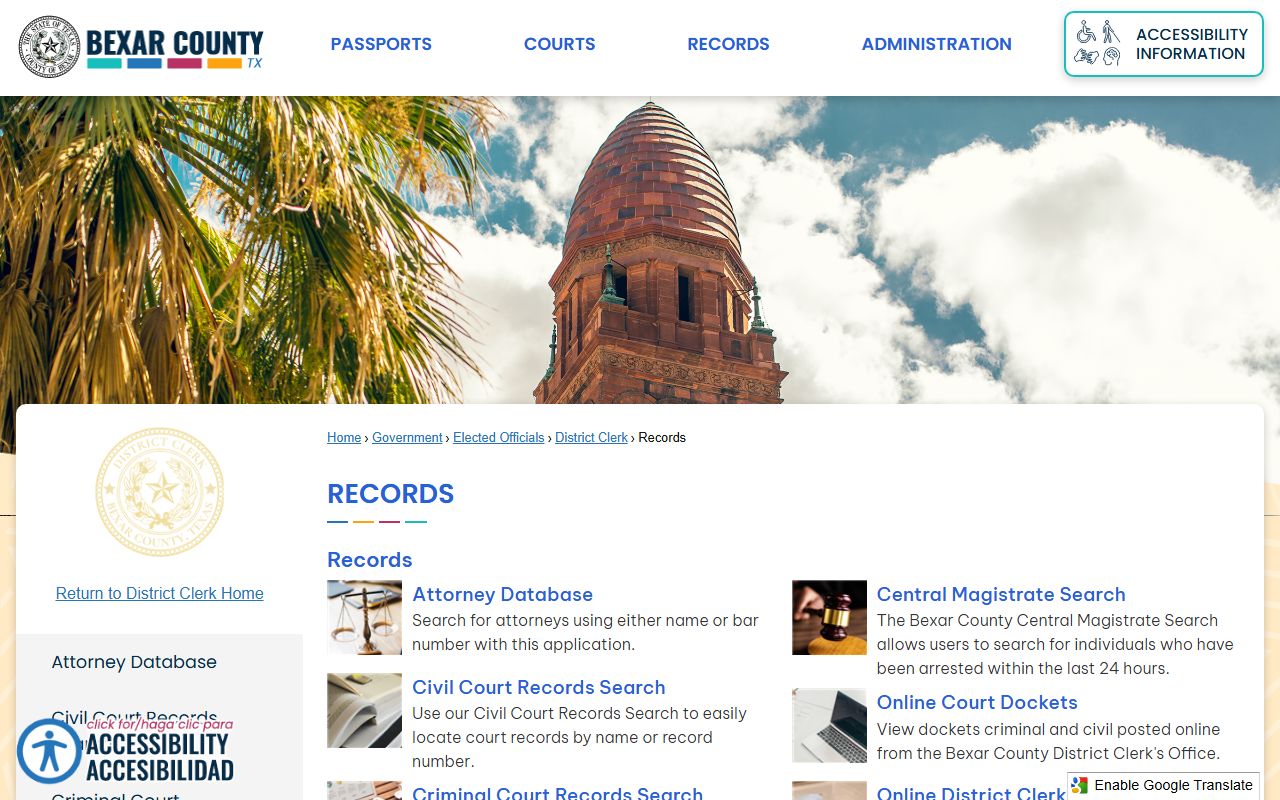
Task: Click the laptop thumbnail for Court Dockets
Action: click(x=829, y=725)
